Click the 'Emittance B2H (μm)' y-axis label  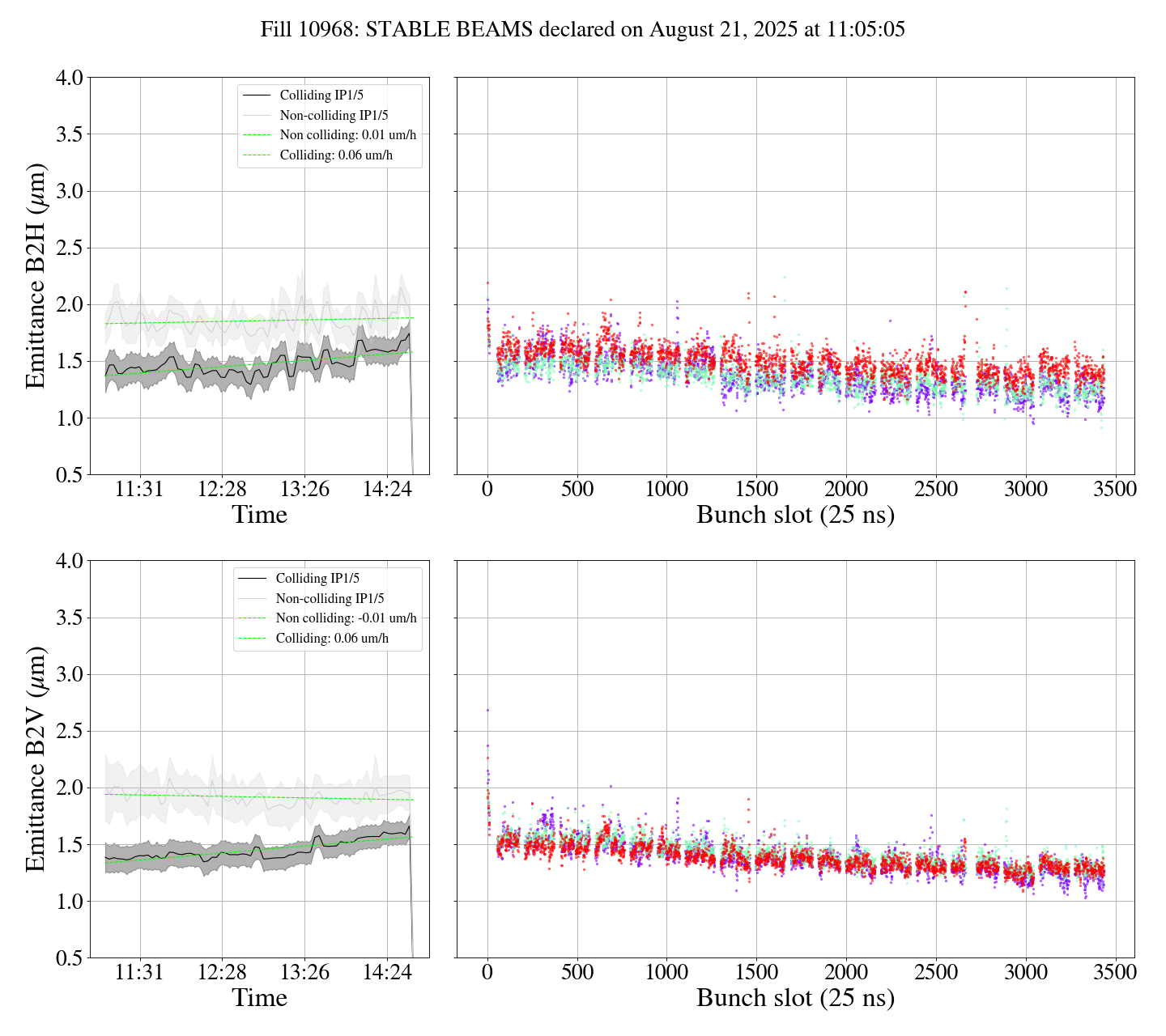pos(35,276)
